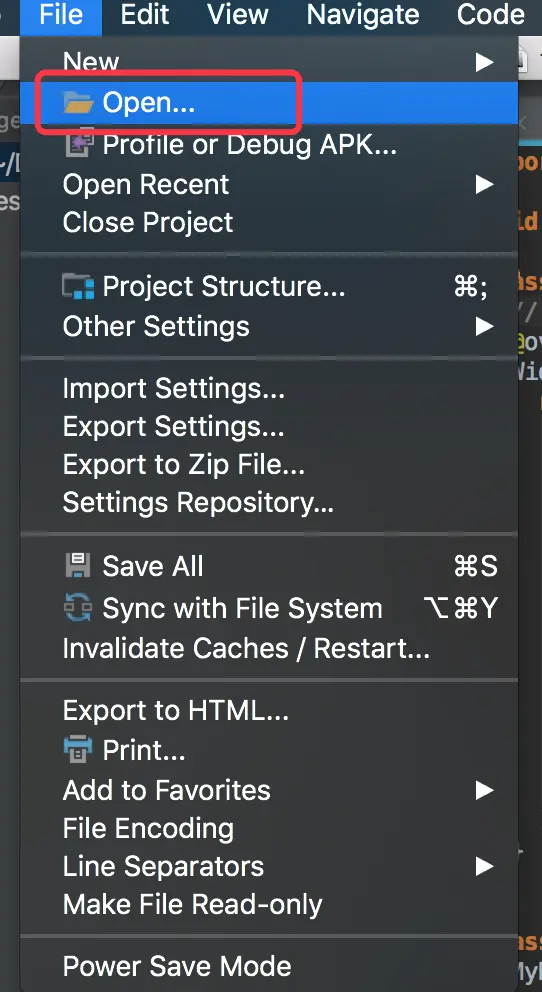Open the Navigate menu
The height and width of the screenshot is (992, 542).
(363, 15)
